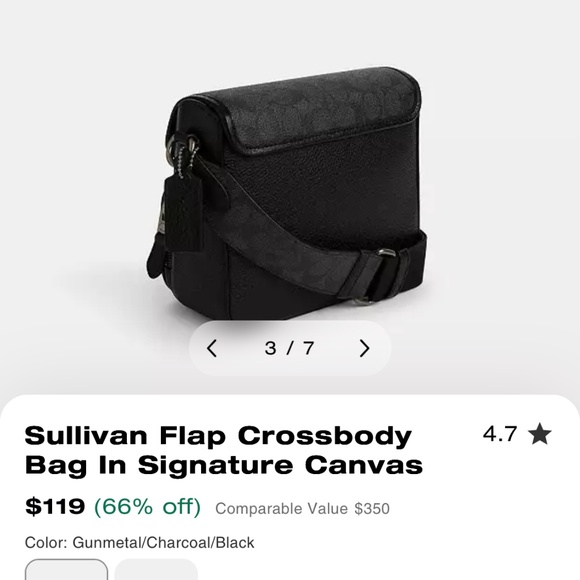Viewport: 580px width, 580px height.
Task: Click "Bag In Signature Canvas" title line
Action: [x=224, y=465]
